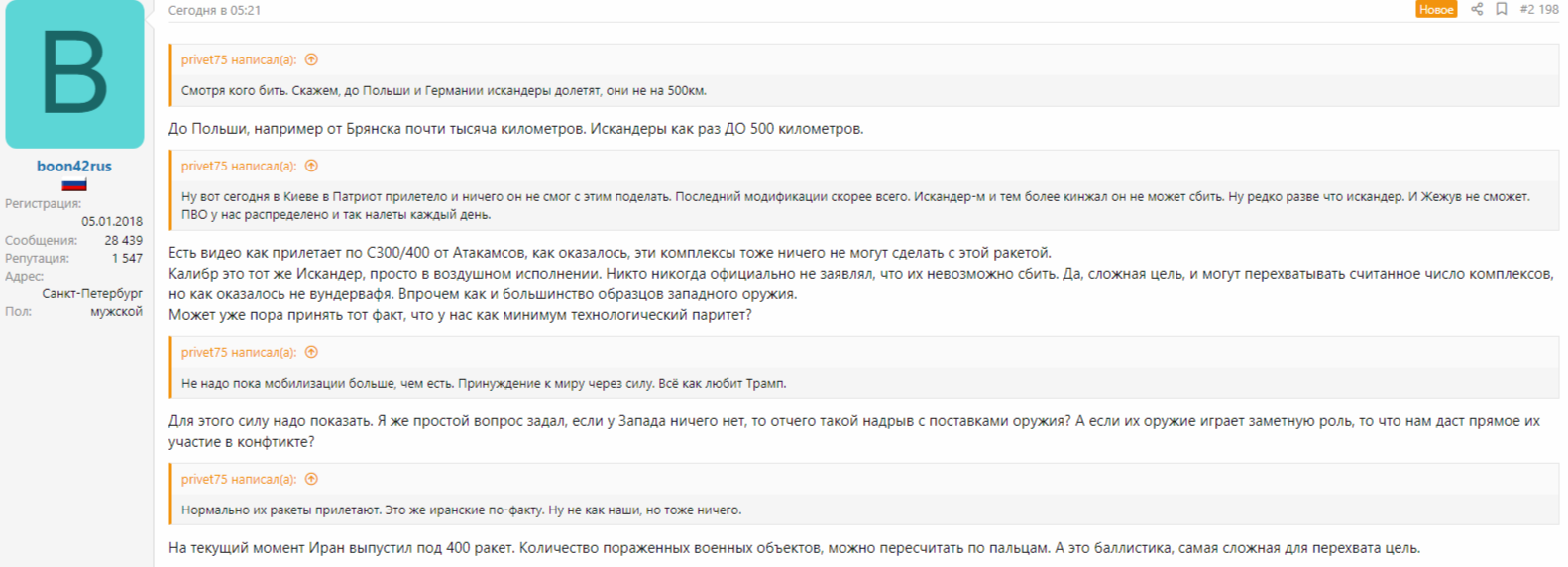Click gender value 'мужской'
1568x567 pixels.
tap(116, 311)
